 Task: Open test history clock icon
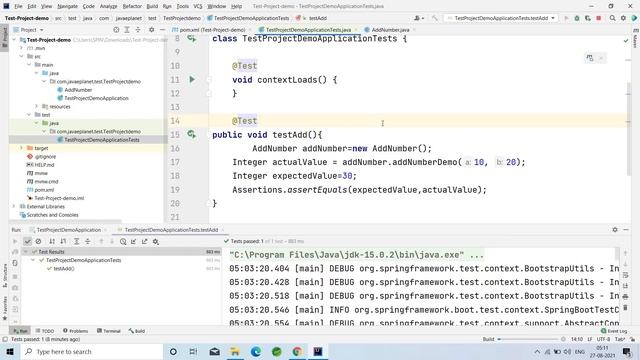(123, 242)
